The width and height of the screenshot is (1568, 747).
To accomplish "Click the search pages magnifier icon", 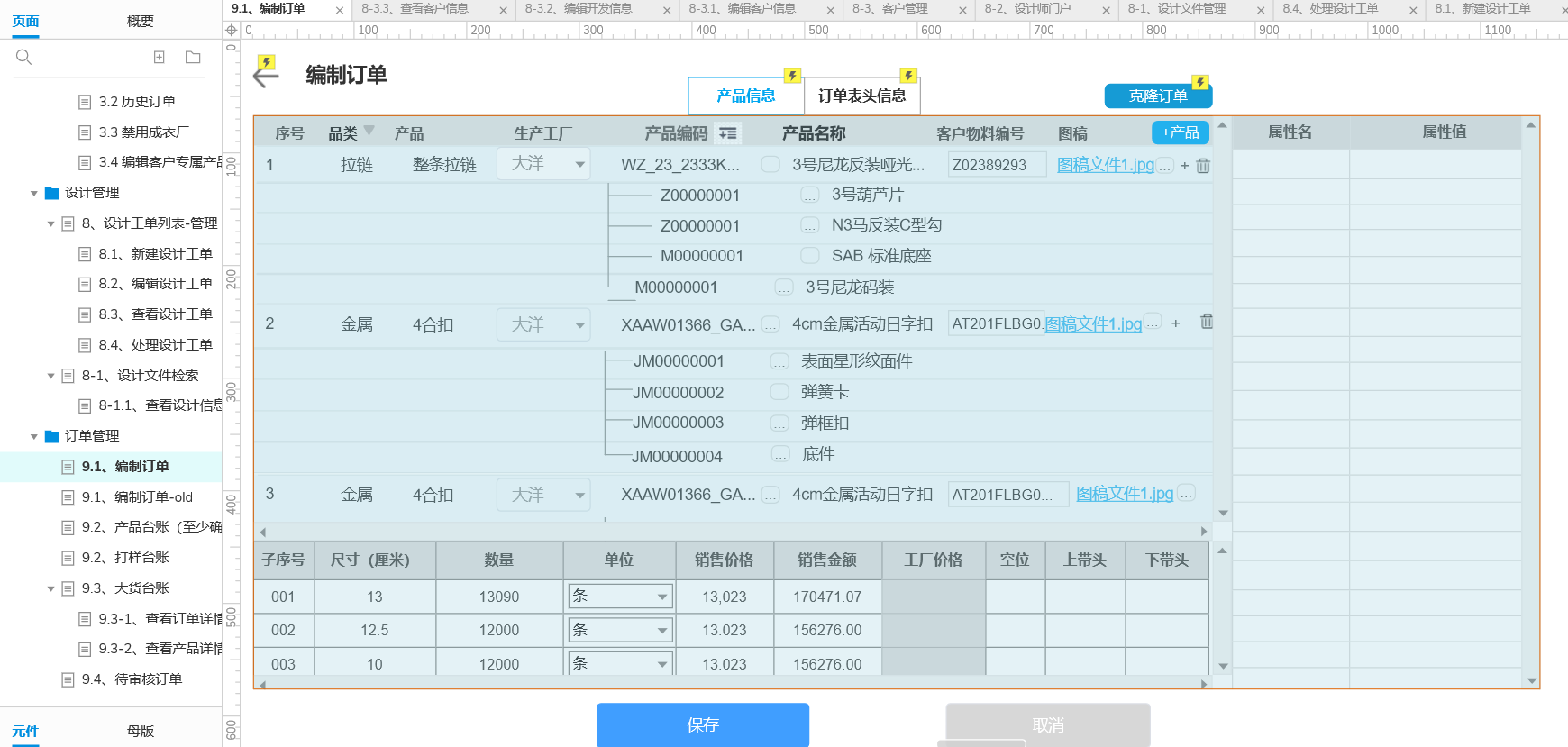I will coord(24,57).
